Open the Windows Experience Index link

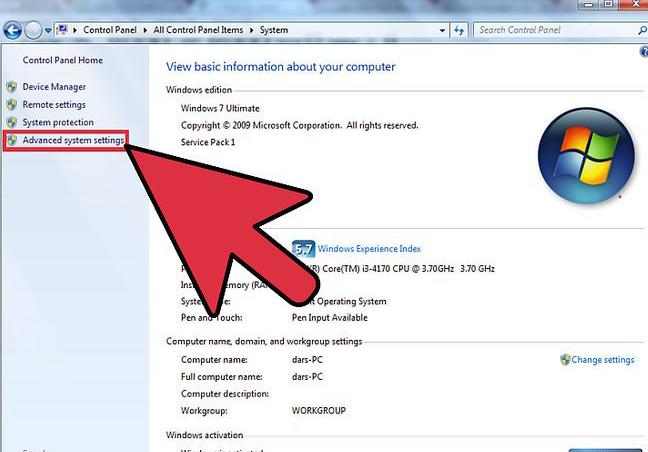[x=369, y=249]
